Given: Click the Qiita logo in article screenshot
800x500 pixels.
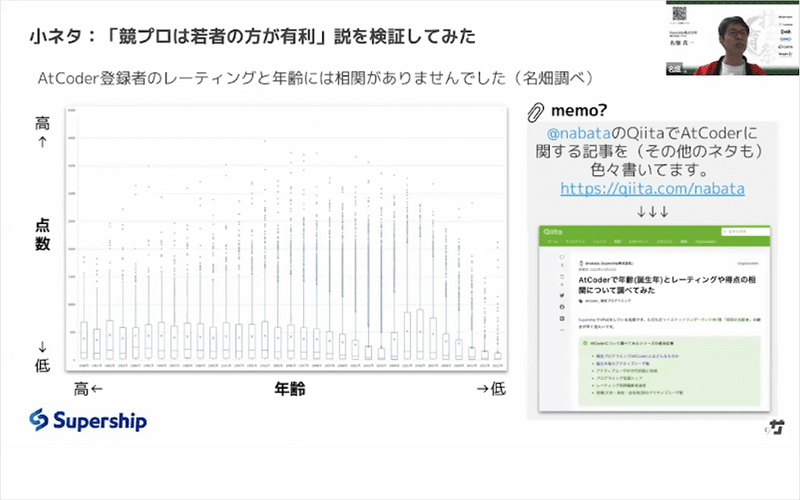Looking at the screenshot, I should click(553, 232).
